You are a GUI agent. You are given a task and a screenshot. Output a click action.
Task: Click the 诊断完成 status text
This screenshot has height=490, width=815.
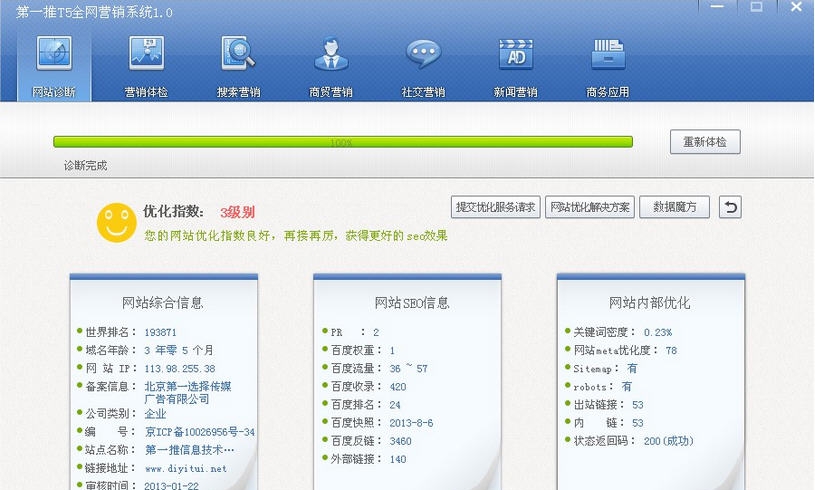85,166
